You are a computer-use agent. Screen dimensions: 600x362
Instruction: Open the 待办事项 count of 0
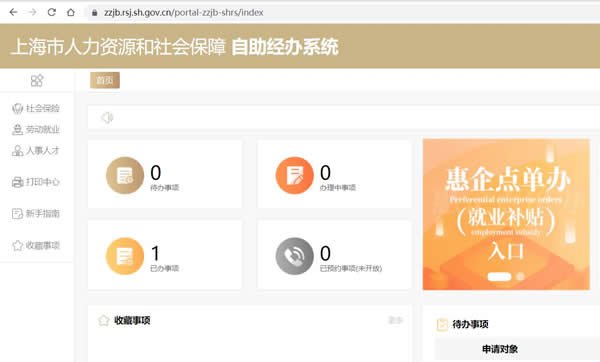[x=156, y=173]
